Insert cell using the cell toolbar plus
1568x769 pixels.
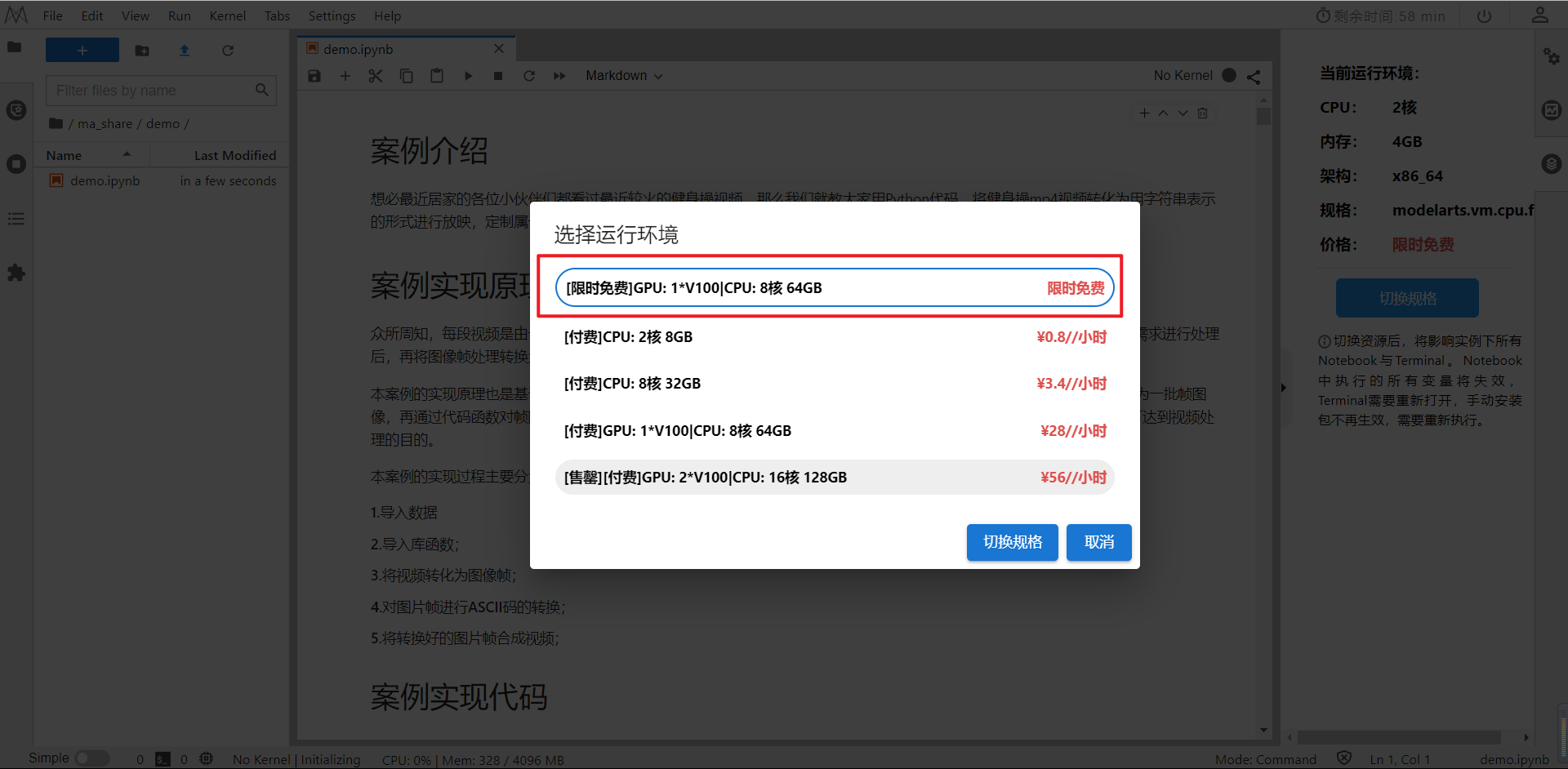click(x=1144, y=113)
